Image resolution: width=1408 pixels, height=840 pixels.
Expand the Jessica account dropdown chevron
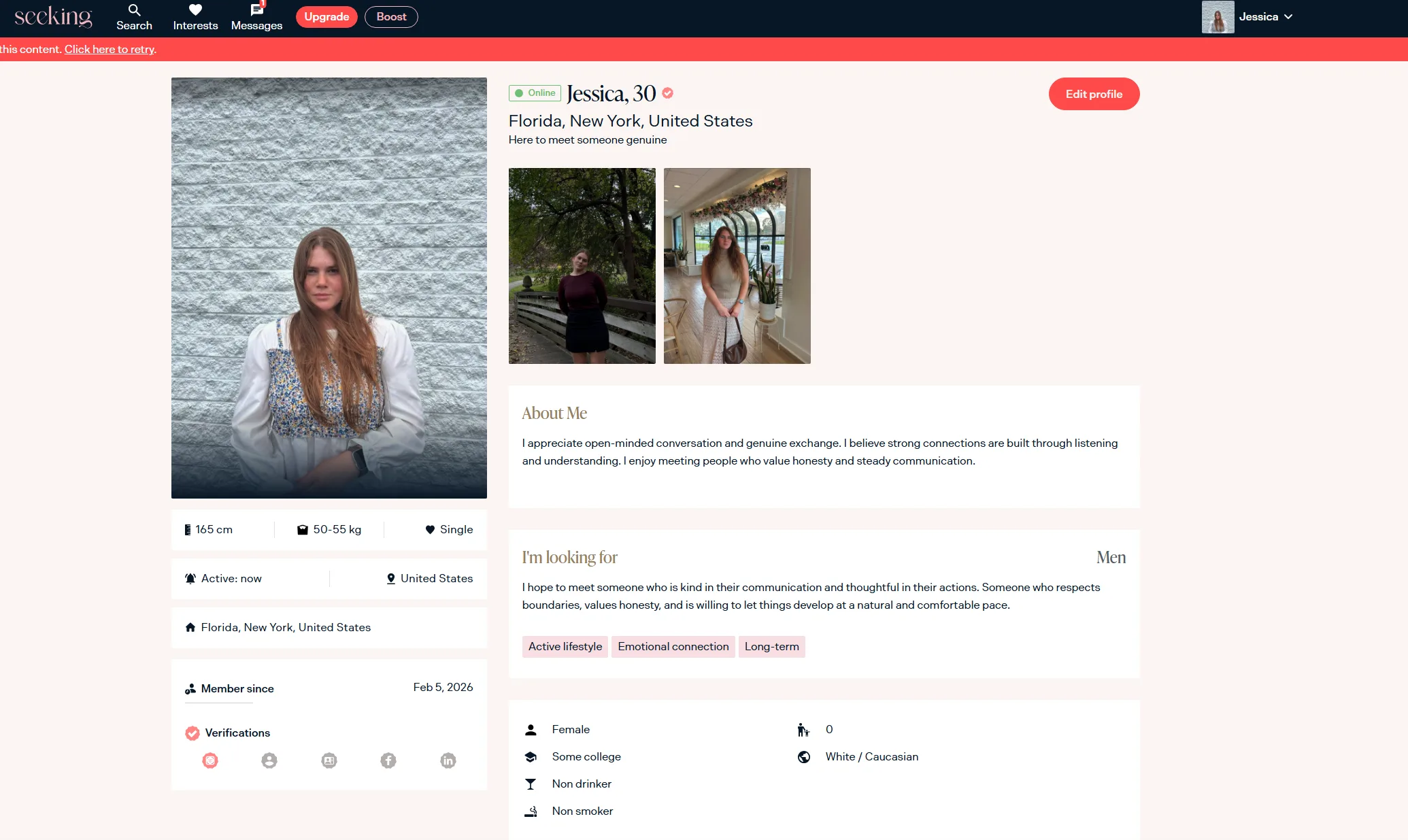[1288, 17]
